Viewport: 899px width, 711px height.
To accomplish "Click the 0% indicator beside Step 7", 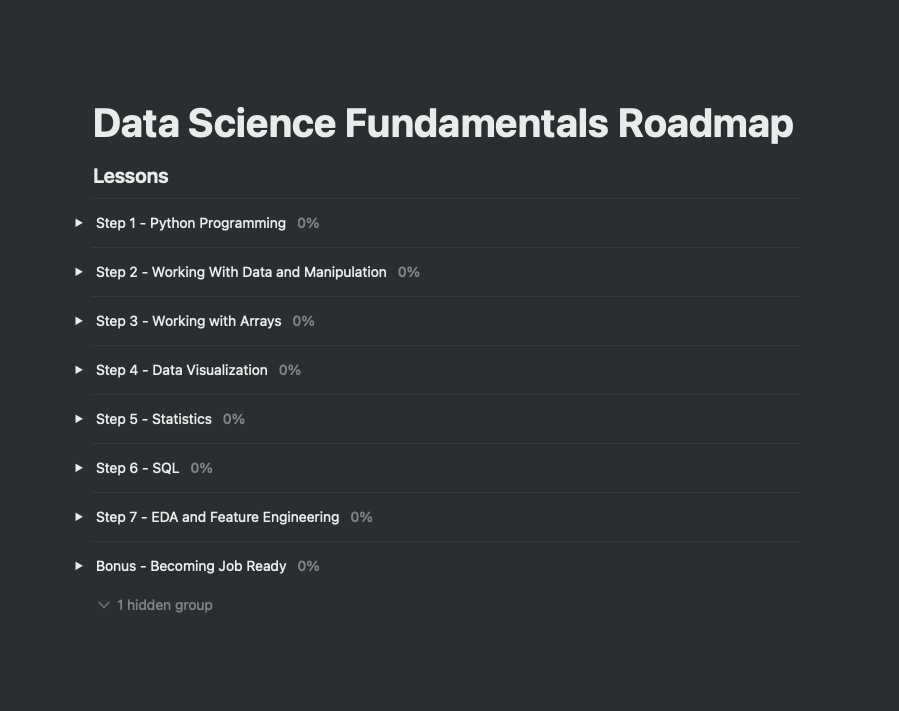I will point(360,516).
